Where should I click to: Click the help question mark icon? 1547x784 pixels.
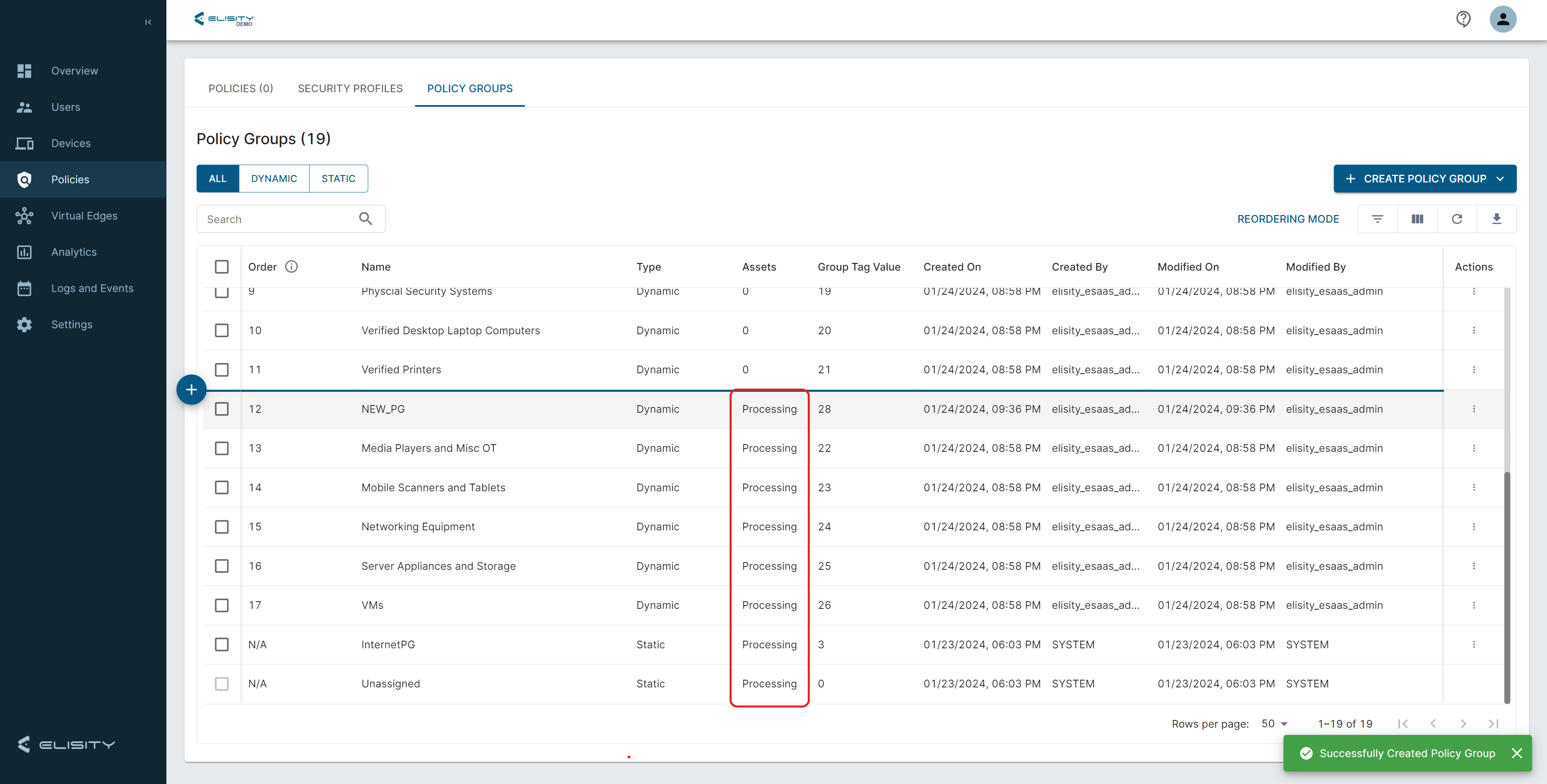click(x=1463, y=19)
